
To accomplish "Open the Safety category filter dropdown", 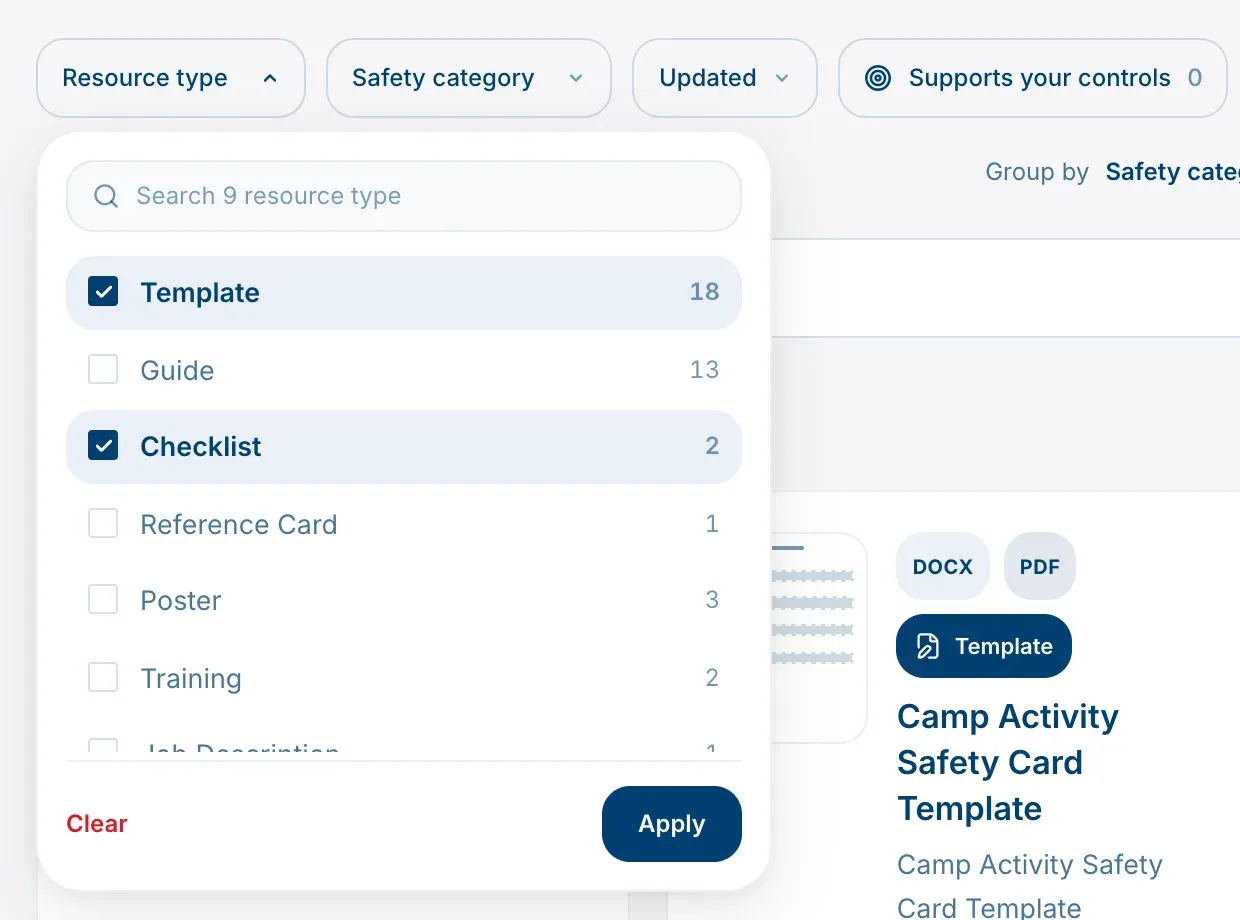I will [469, 78].
